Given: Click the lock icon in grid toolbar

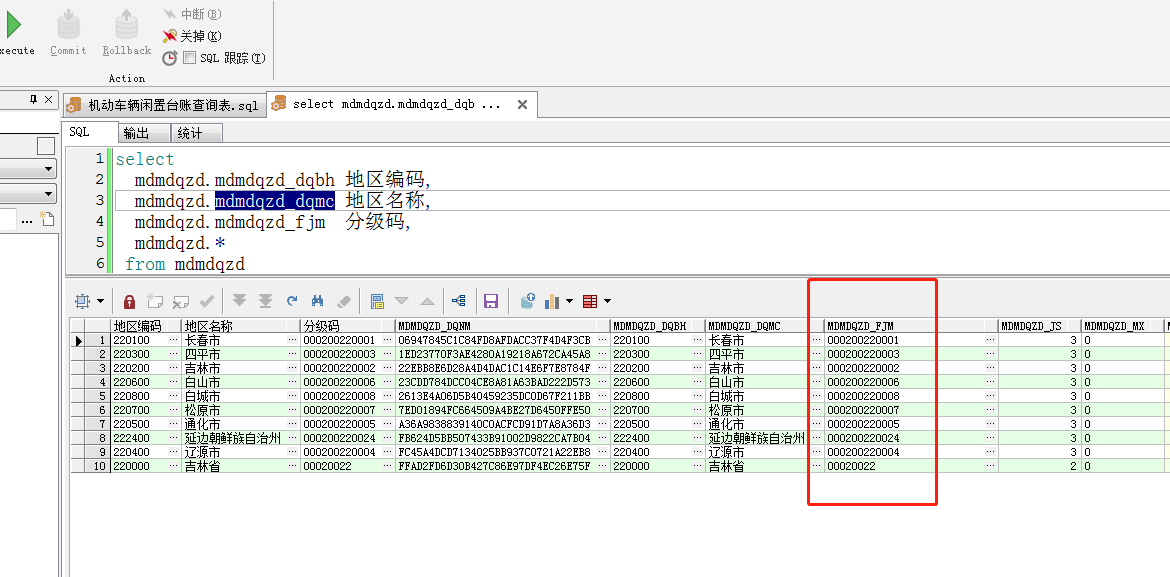Looking at the screenshot, I should pos(129,301).
